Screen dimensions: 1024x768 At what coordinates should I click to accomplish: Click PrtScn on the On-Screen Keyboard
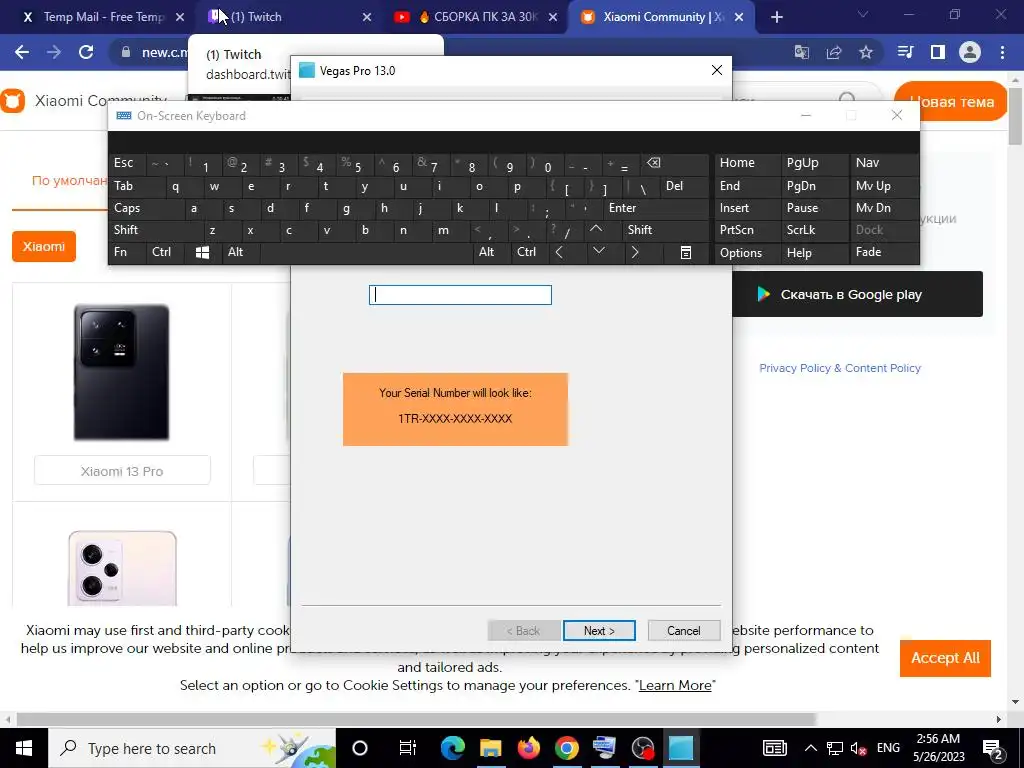[747, 230]
